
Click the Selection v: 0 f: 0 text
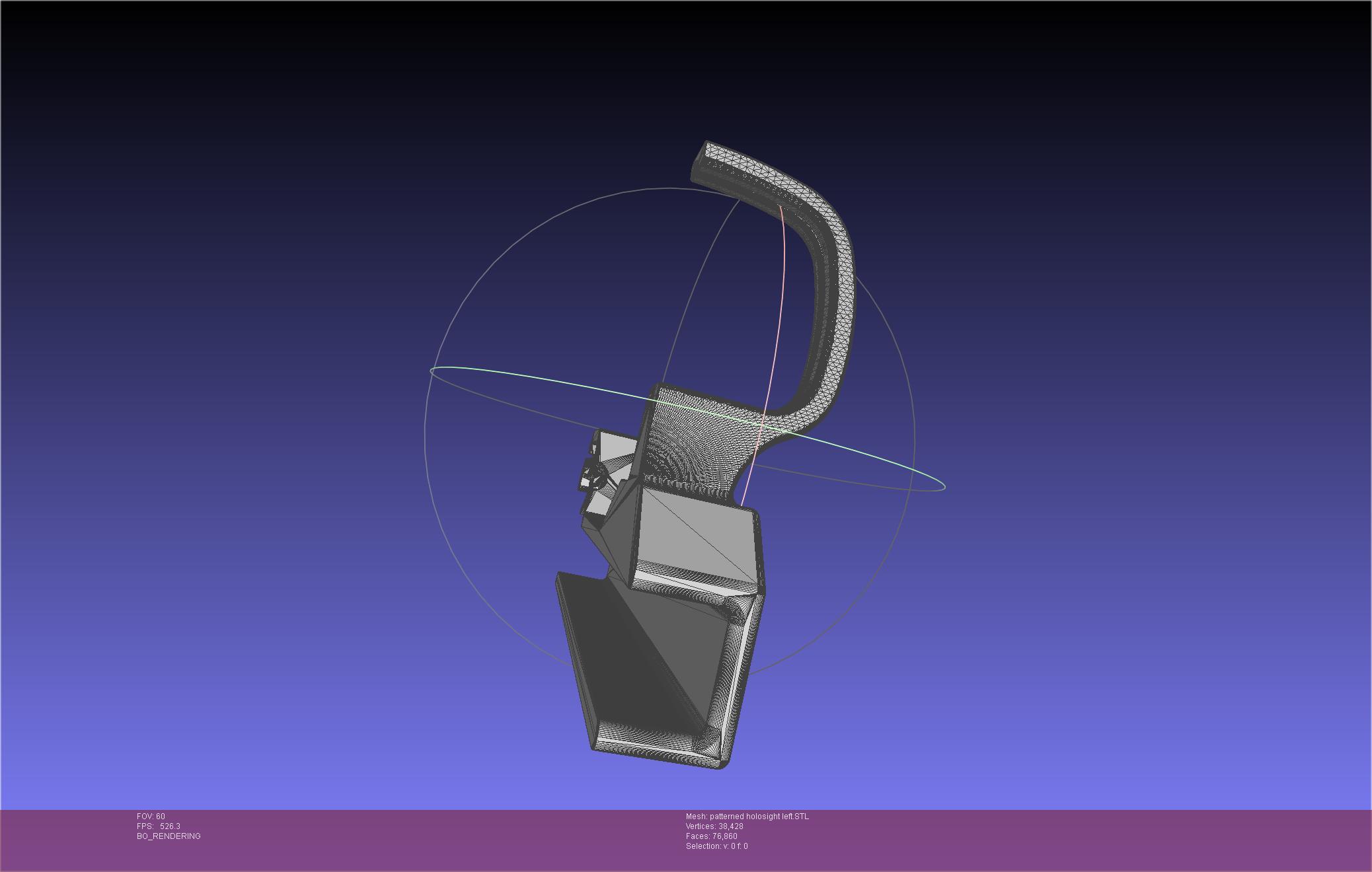tap(716, 846)
